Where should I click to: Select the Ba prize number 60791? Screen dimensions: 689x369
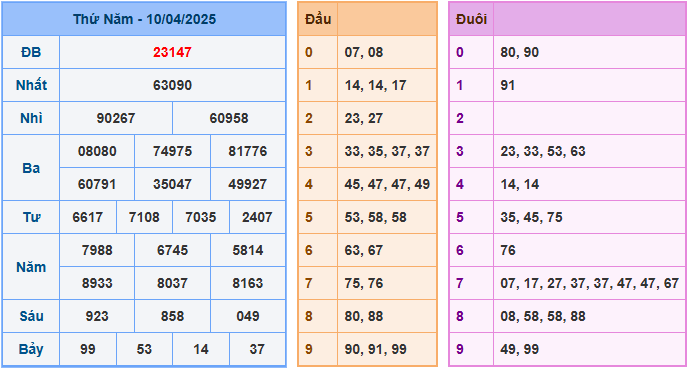97,184
